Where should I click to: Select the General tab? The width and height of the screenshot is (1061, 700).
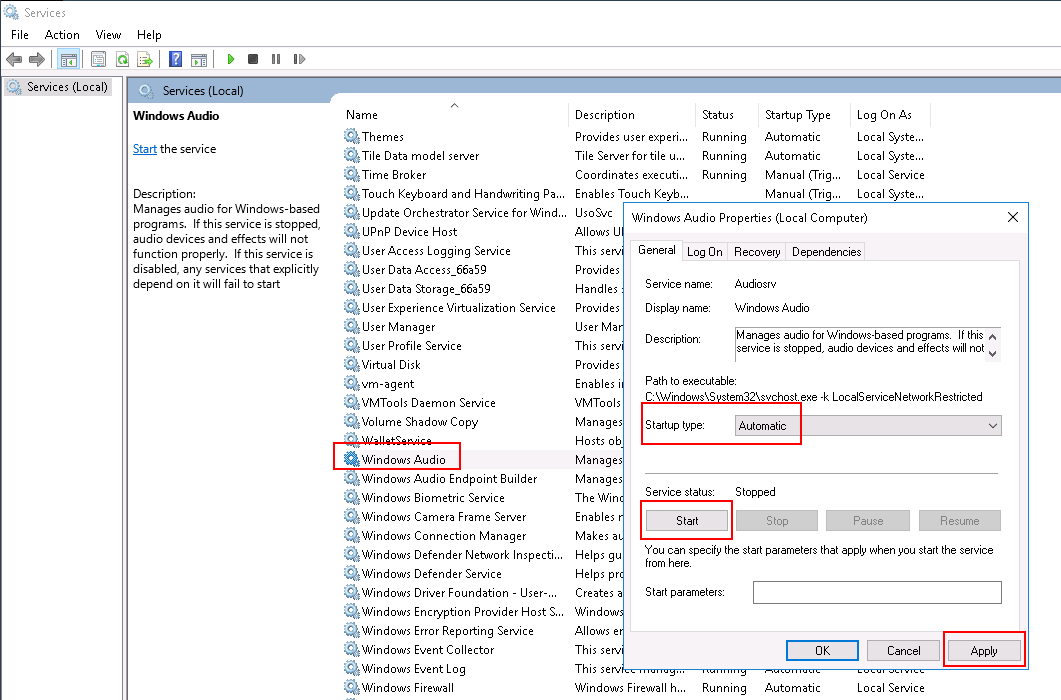pos(656,250)
